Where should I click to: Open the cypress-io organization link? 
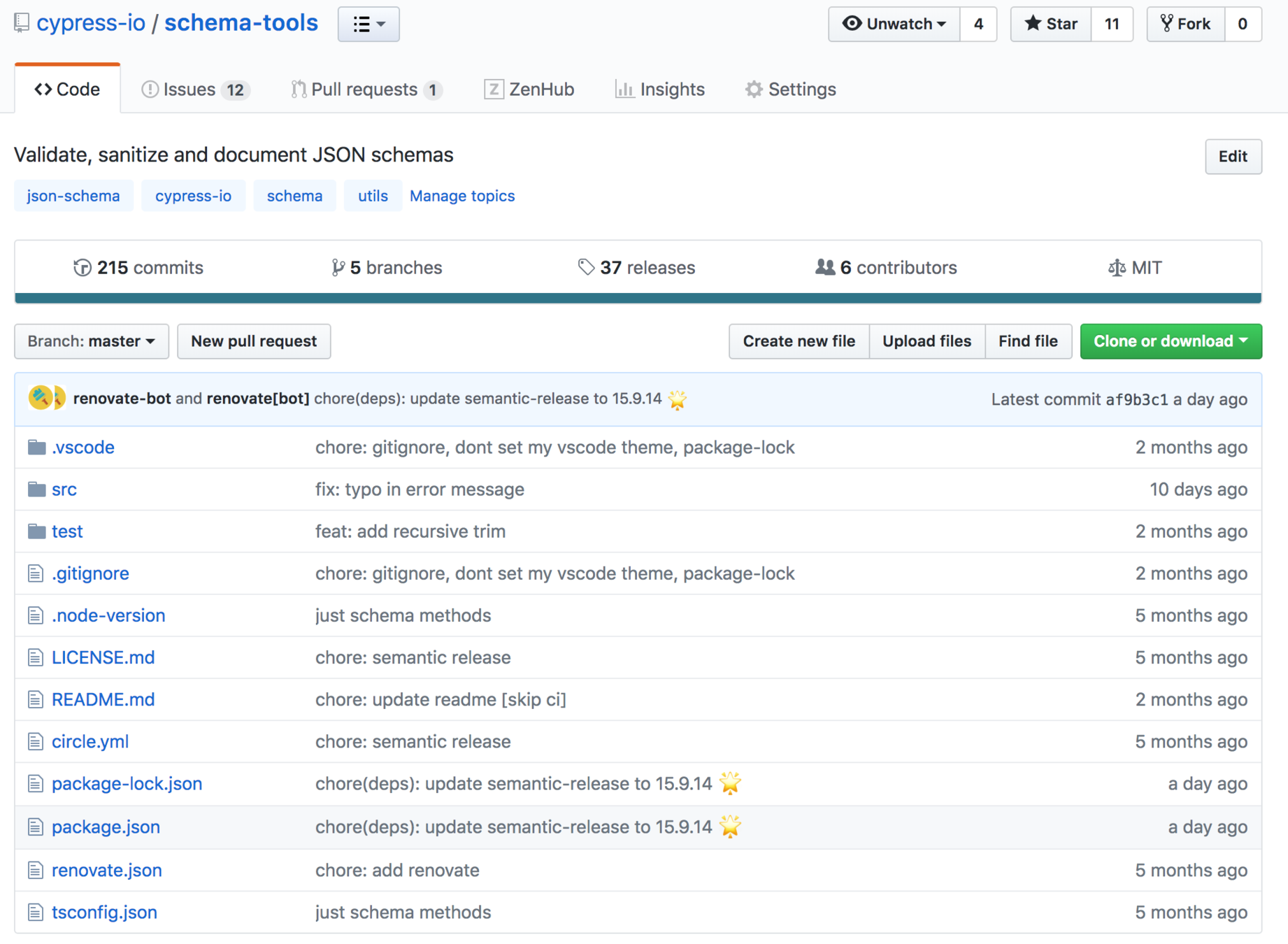tap(91, 23)
